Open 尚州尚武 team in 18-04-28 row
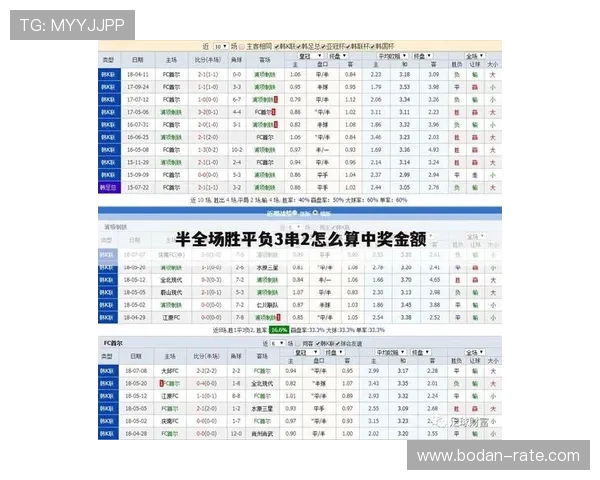The height and width of the screenshot is (480, 600). tap(262, 434)
